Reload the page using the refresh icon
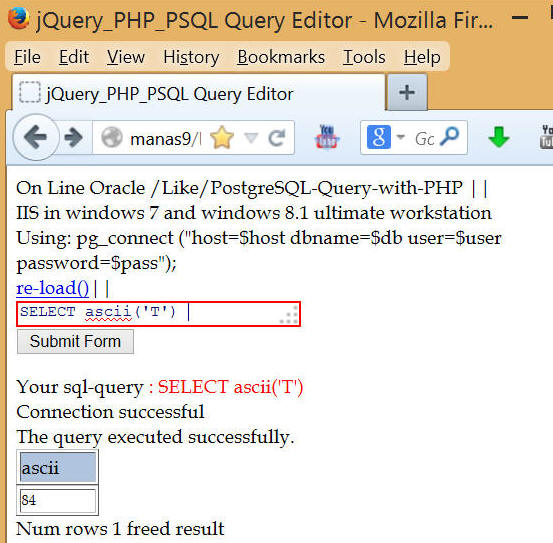This screenshot has width=553, height=543. 277,138
